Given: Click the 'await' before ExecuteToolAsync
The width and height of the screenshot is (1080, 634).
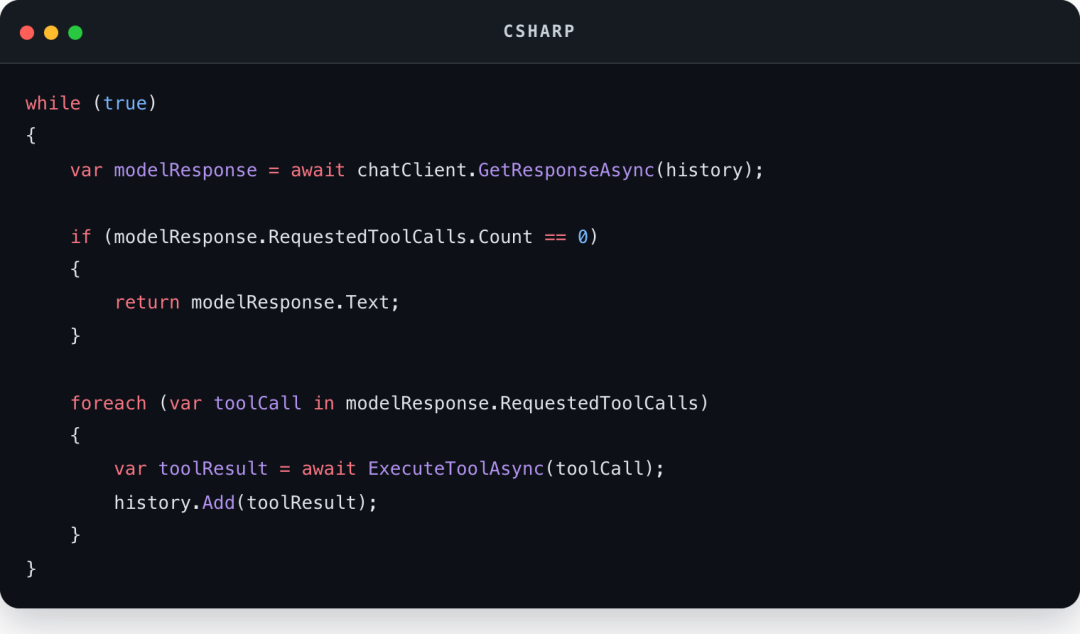Looking at the screenshot, I should 329,469.
